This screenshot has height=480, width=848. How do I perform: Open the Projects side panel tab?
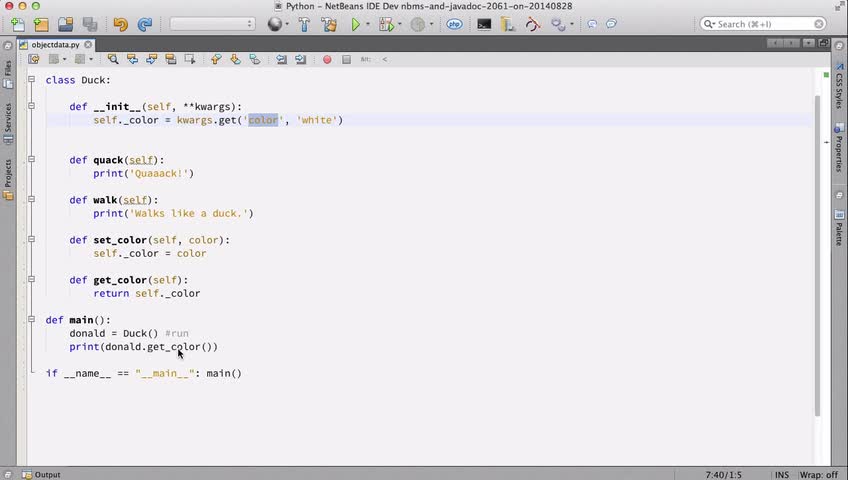[x=8, y=179]
